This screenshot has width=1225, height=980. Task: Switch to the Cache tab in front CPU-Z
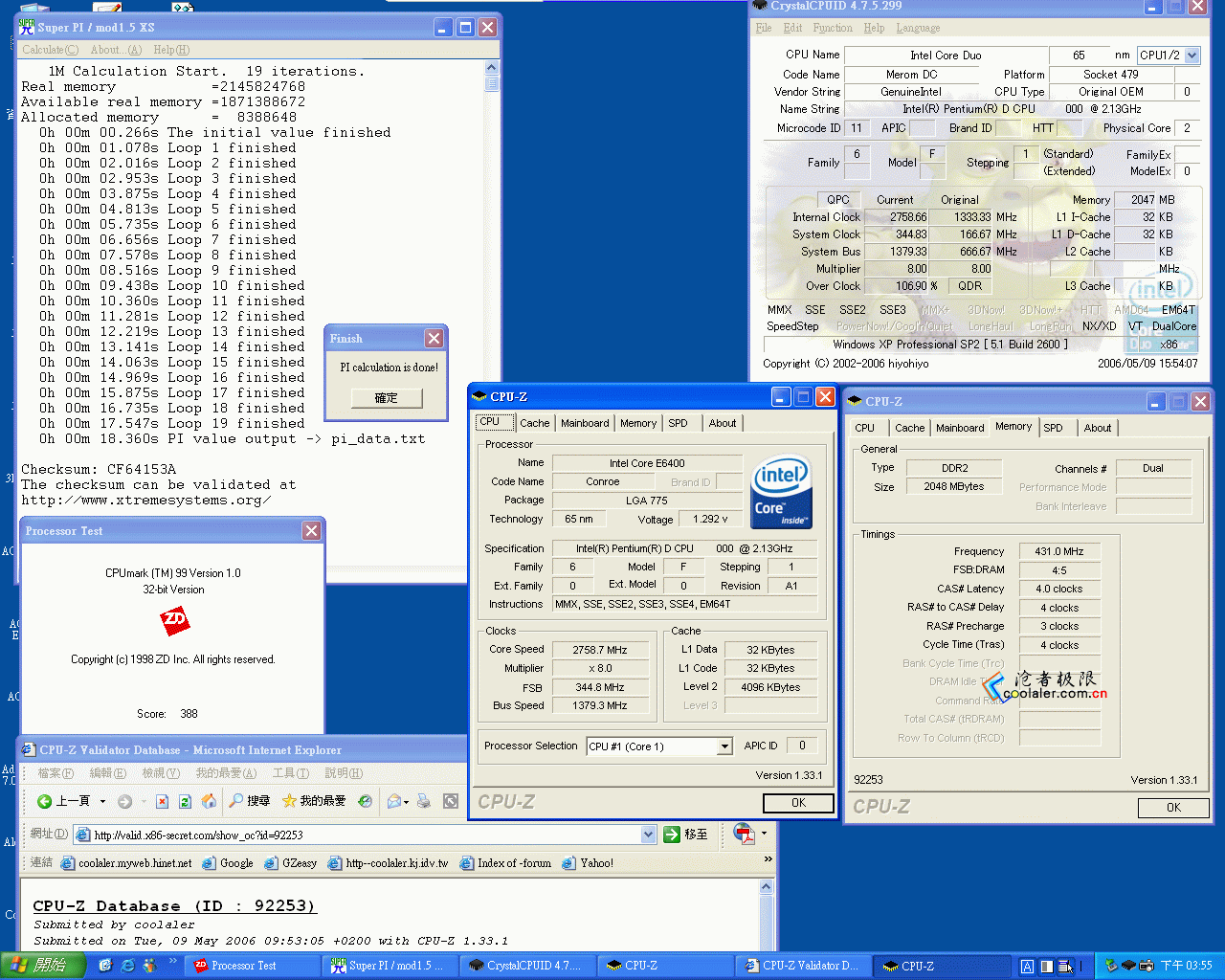tap(535, 423)
